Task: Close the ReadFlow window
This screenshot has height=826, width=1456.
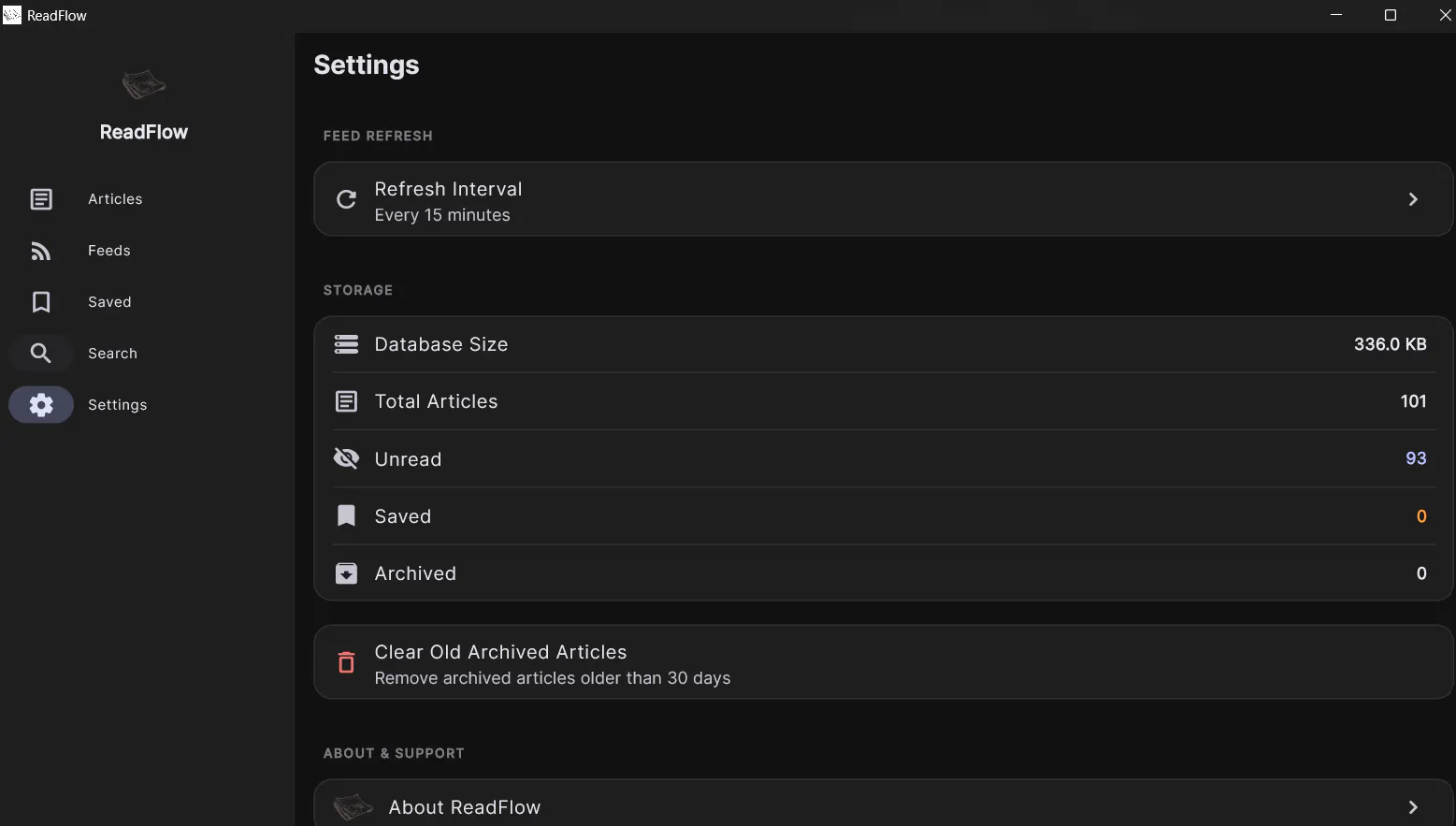Action: 1444,15
